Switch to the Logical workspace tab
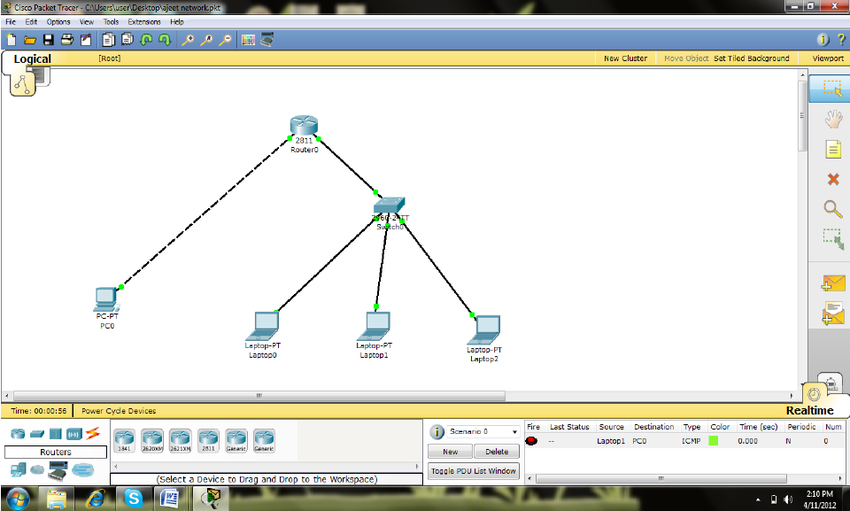The width and height of the screenshot is (850, 511). point(32,59)
